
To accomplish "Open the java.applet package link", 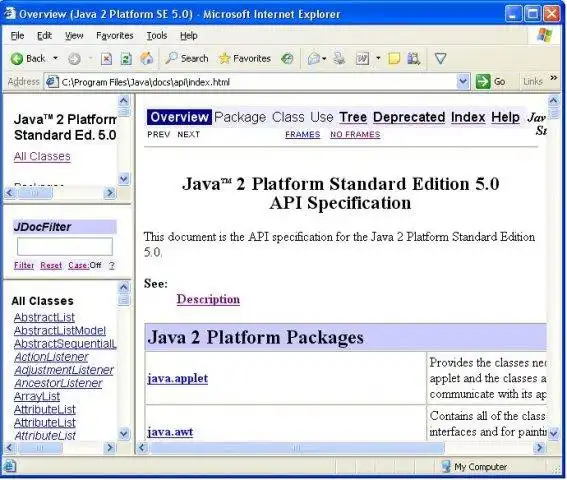I will point(178,378).
